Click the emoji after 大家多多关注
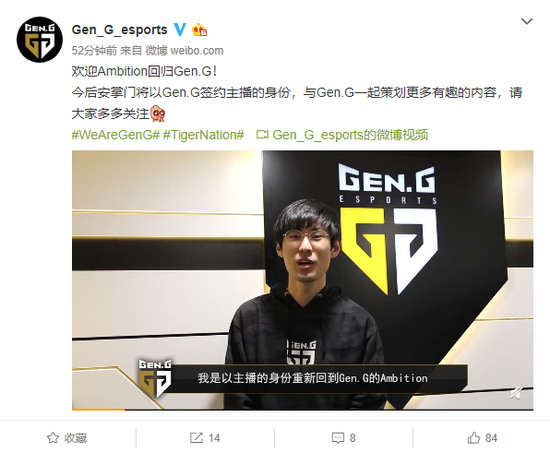 pyautogui.click(x=158, y=114)
